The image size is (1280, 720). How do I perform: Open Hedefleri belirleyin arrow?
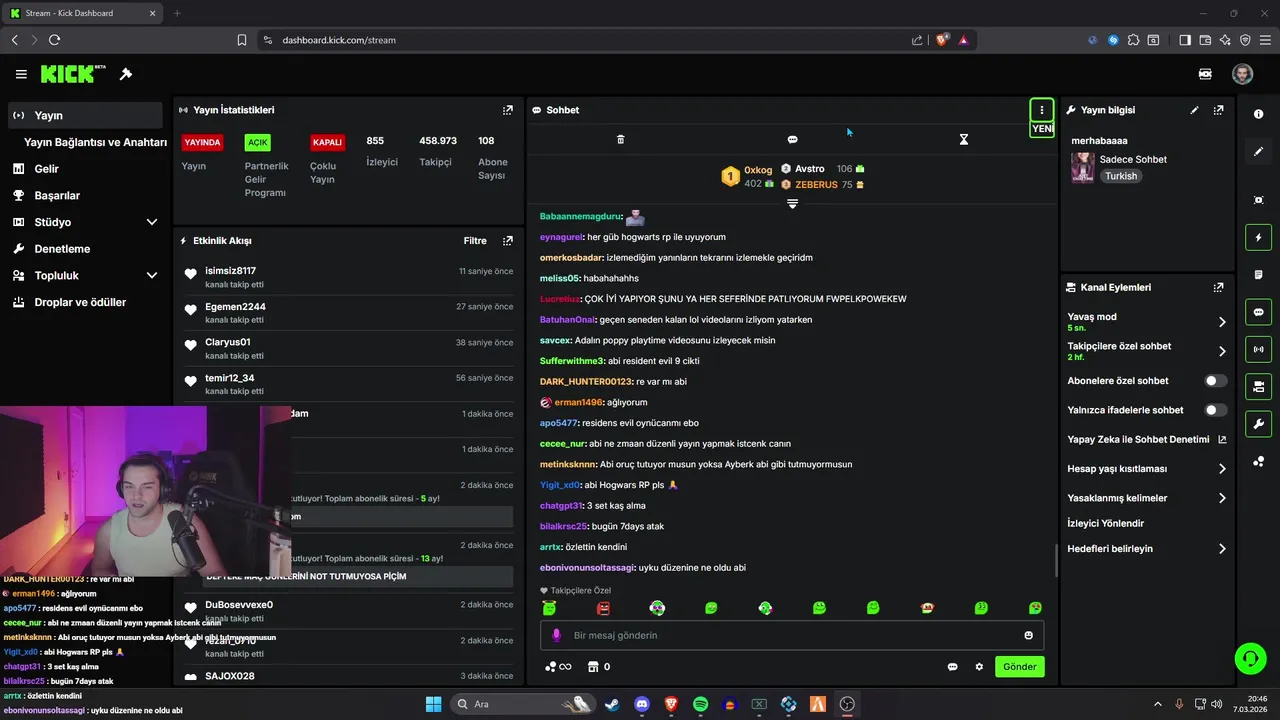1222,549
